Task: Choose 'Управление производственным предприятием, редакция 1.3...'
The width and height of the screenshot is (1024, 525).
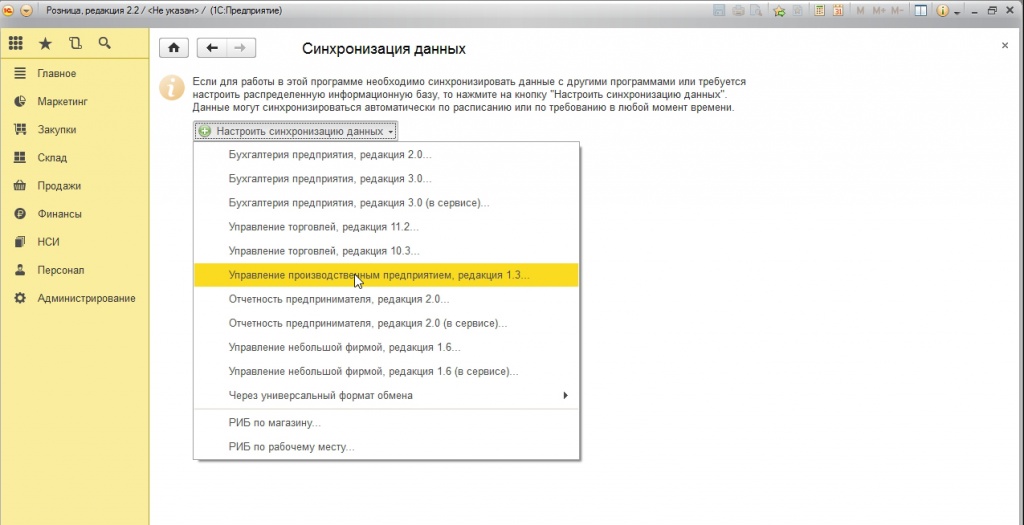Action: [x=379, y=275]
